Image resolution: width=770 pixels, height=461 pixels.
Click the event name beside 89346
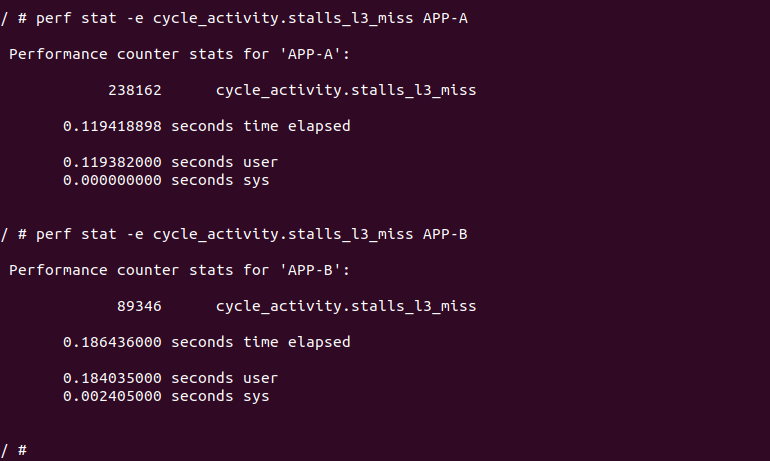click(345, 306)
